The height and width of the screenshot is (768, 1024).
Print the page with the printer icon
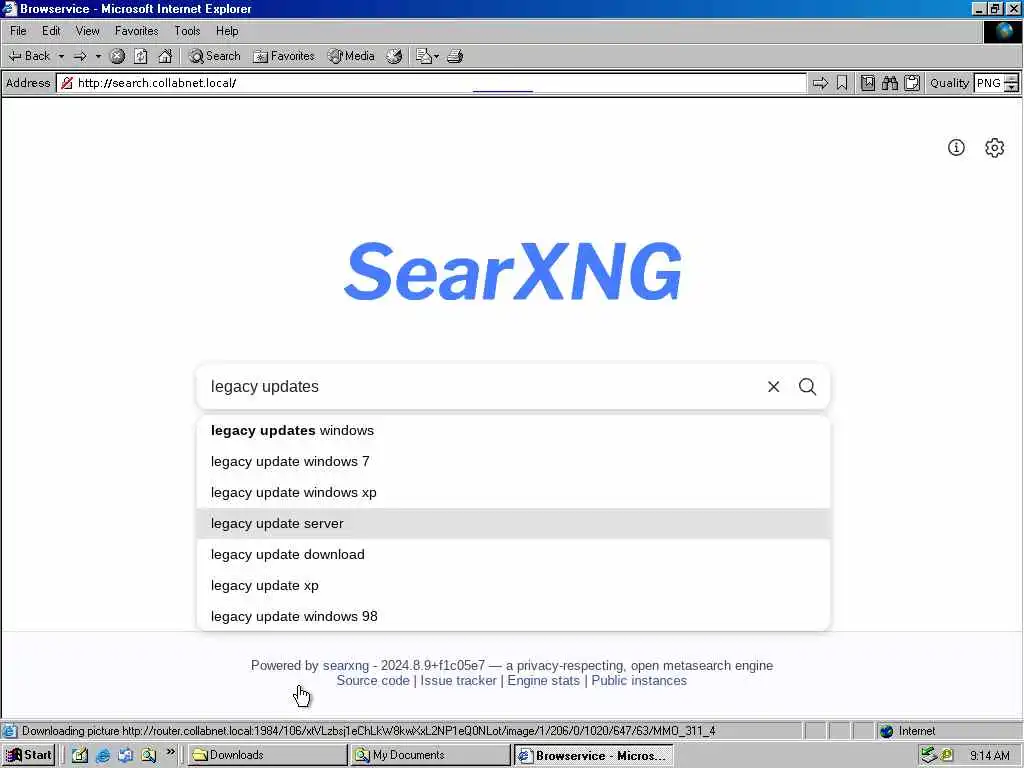pos(455,56)
